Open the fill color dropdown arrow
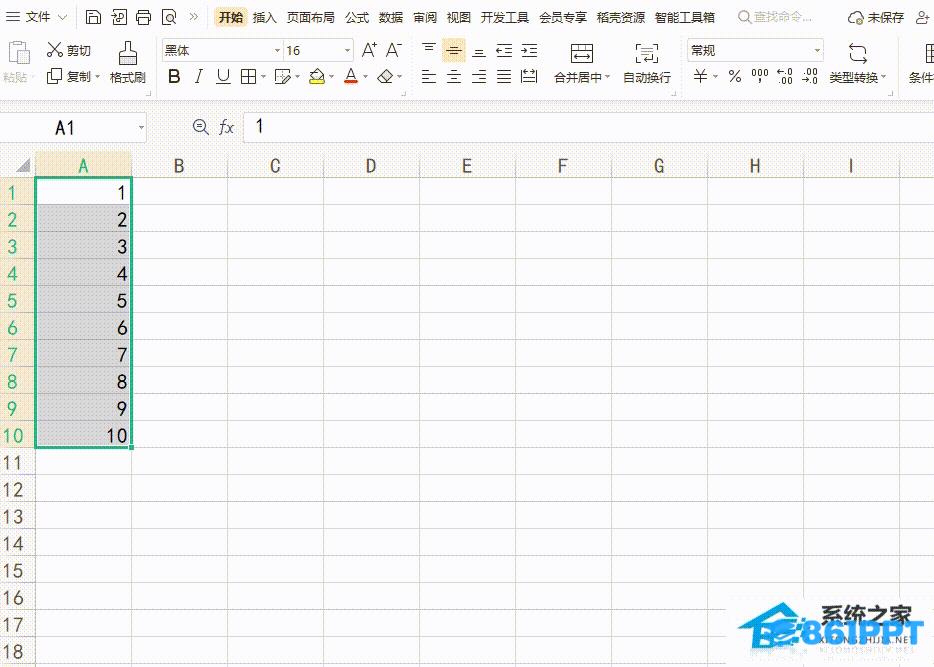This screenshot has height=667, width=934. 331,77
